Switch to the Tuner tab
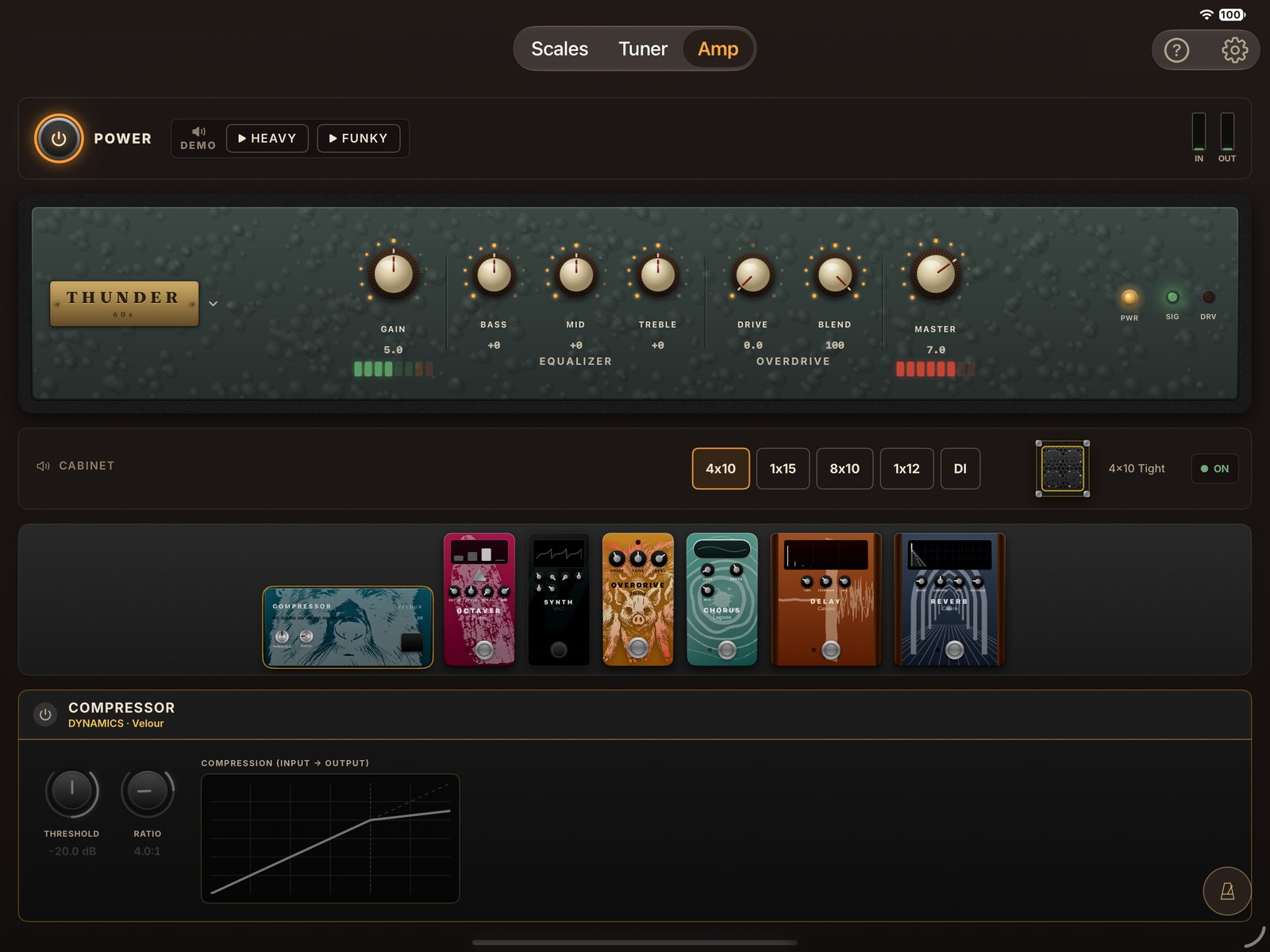 643,49
